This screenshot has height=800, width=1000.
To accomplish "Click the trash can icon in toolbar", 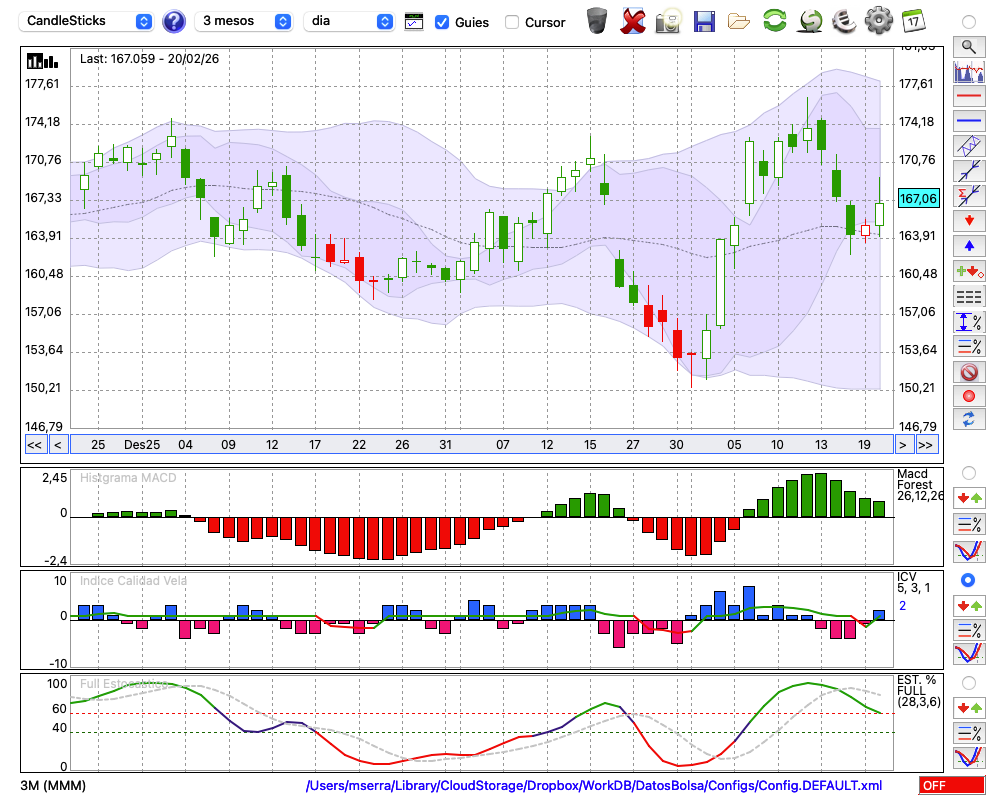I will tap(597, 20).
